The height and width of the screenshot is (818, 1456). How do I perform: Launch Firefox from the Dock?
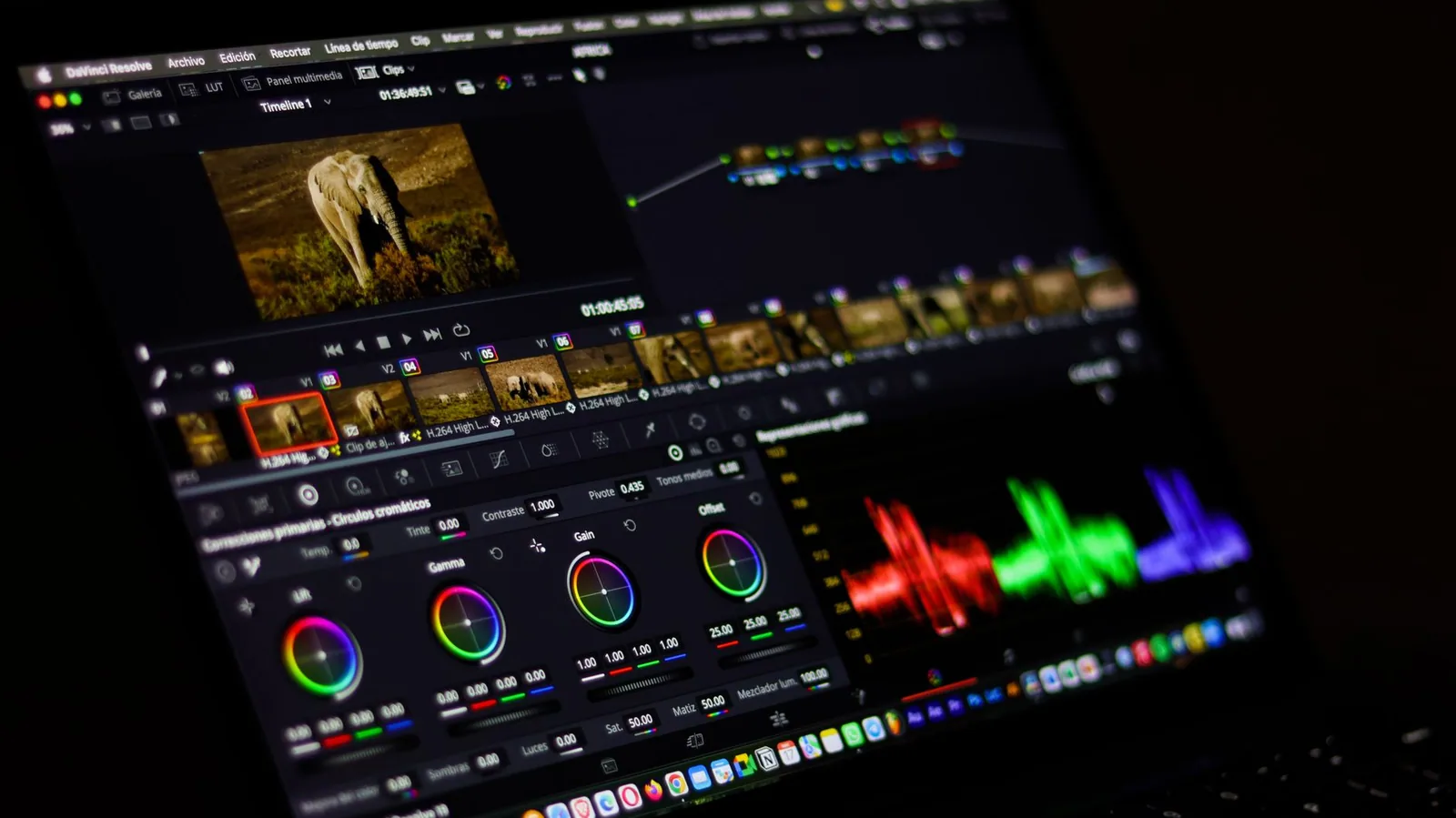tap(652, 790)
